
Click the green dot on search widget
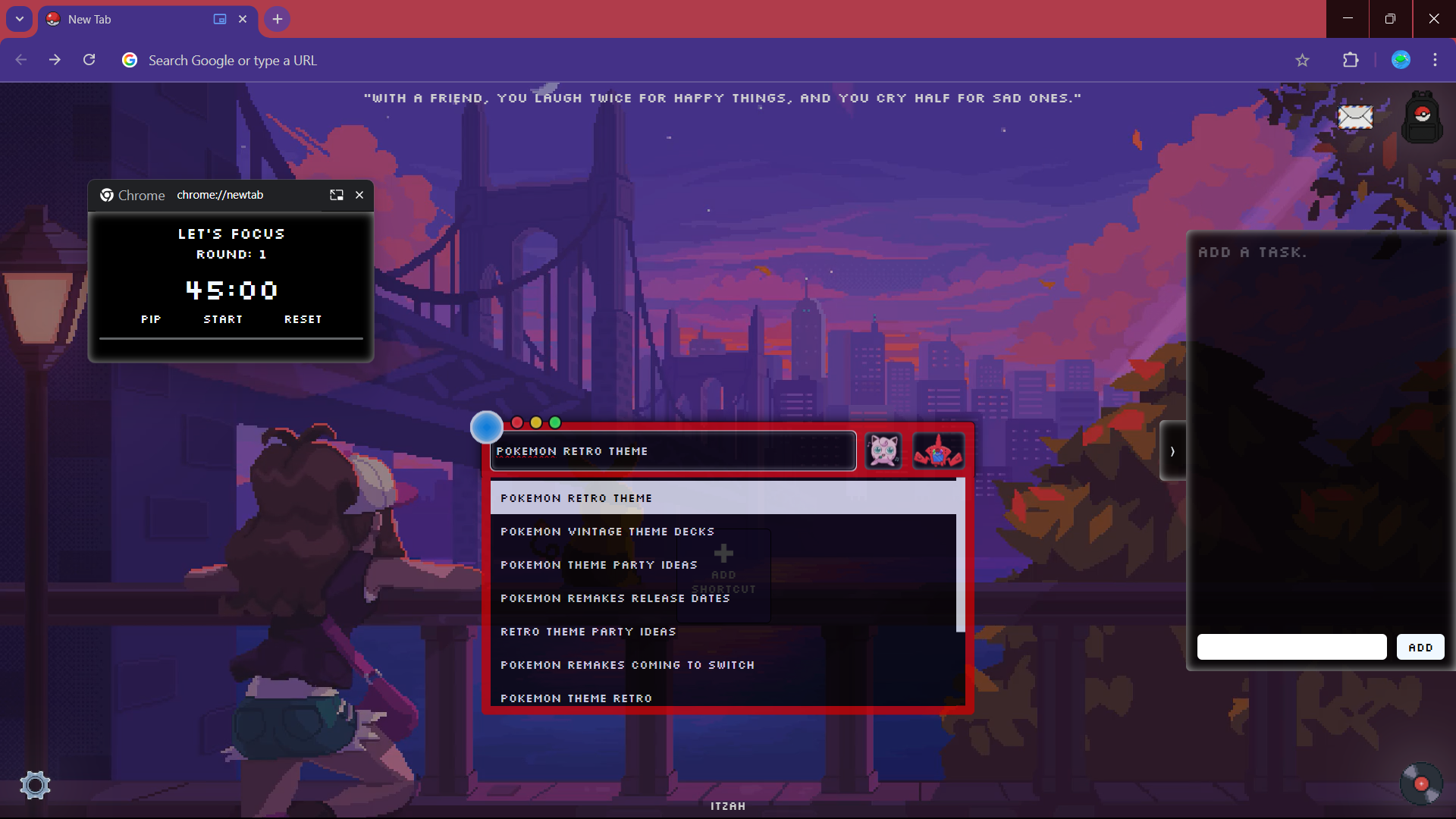[555, 422]
